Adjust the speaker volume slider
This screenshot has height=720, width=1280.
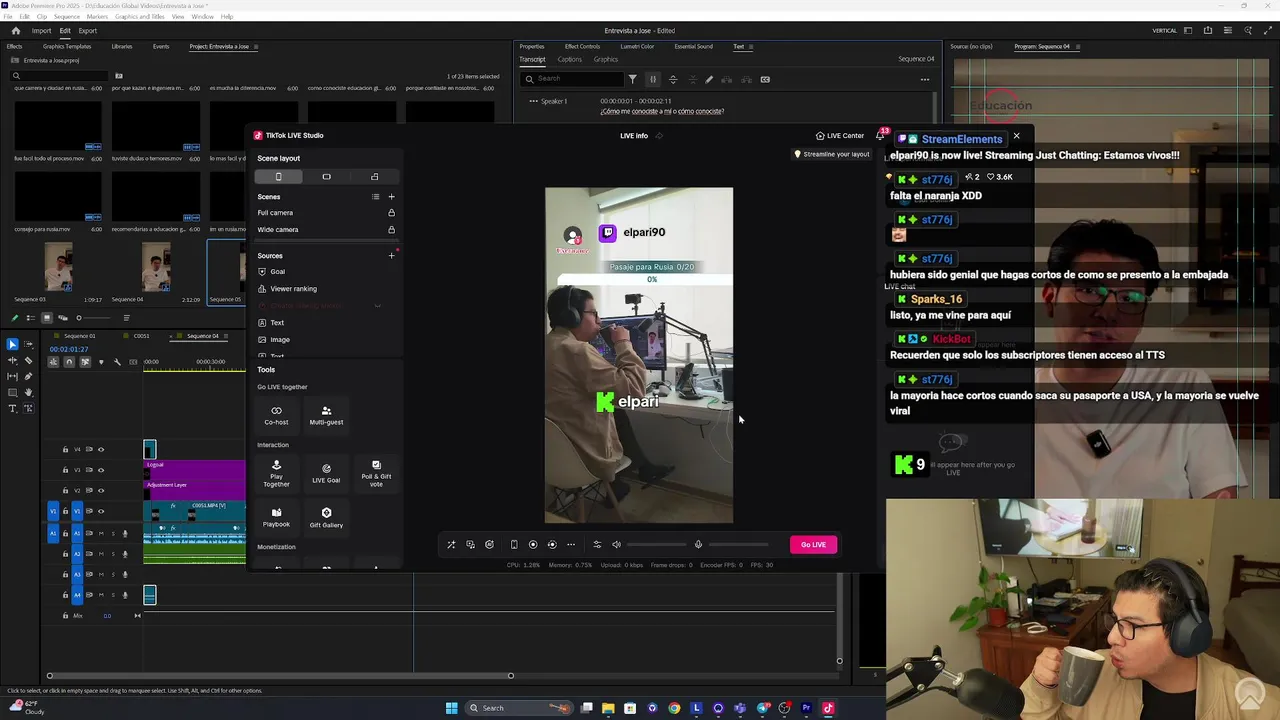pos(657,545)
